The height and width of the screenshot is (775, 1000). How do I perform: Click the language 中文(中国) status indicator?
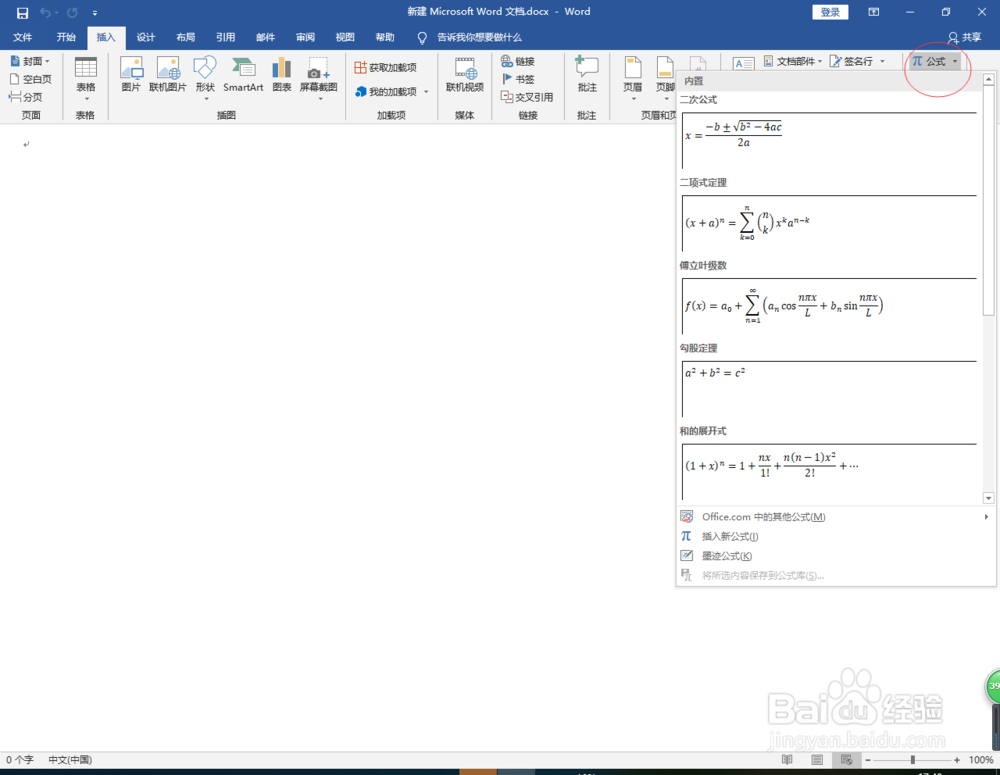[70, 760]
